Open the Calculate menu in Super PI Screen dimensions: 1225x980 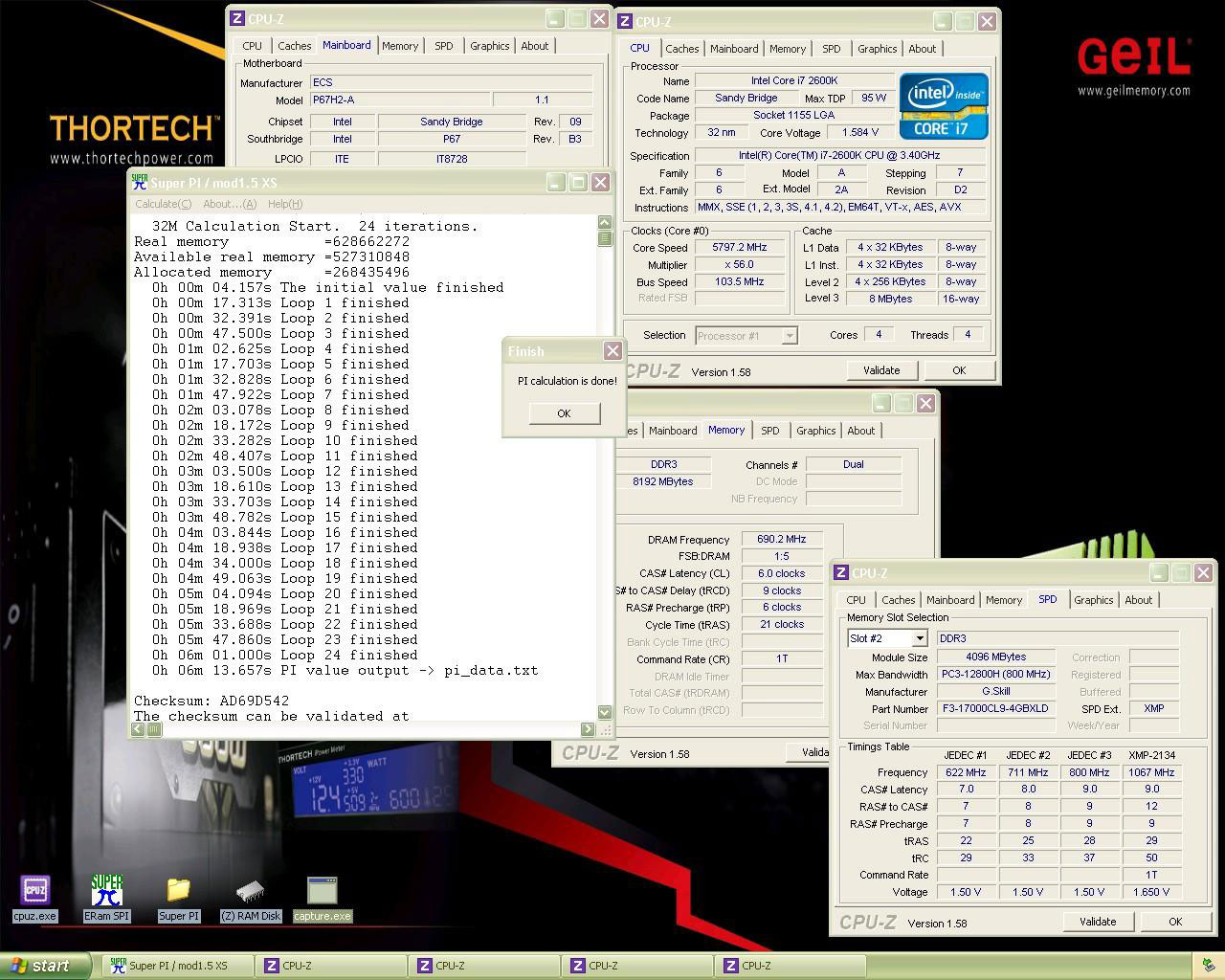coord(163,204)
